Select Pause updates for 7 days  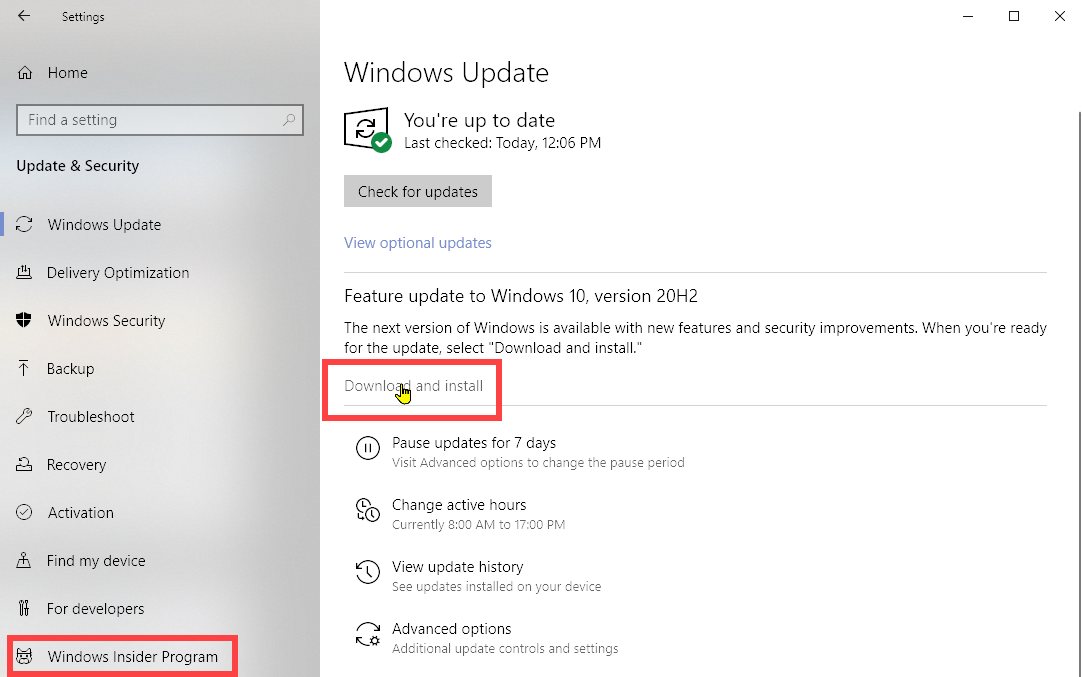[x=474, y=442]
